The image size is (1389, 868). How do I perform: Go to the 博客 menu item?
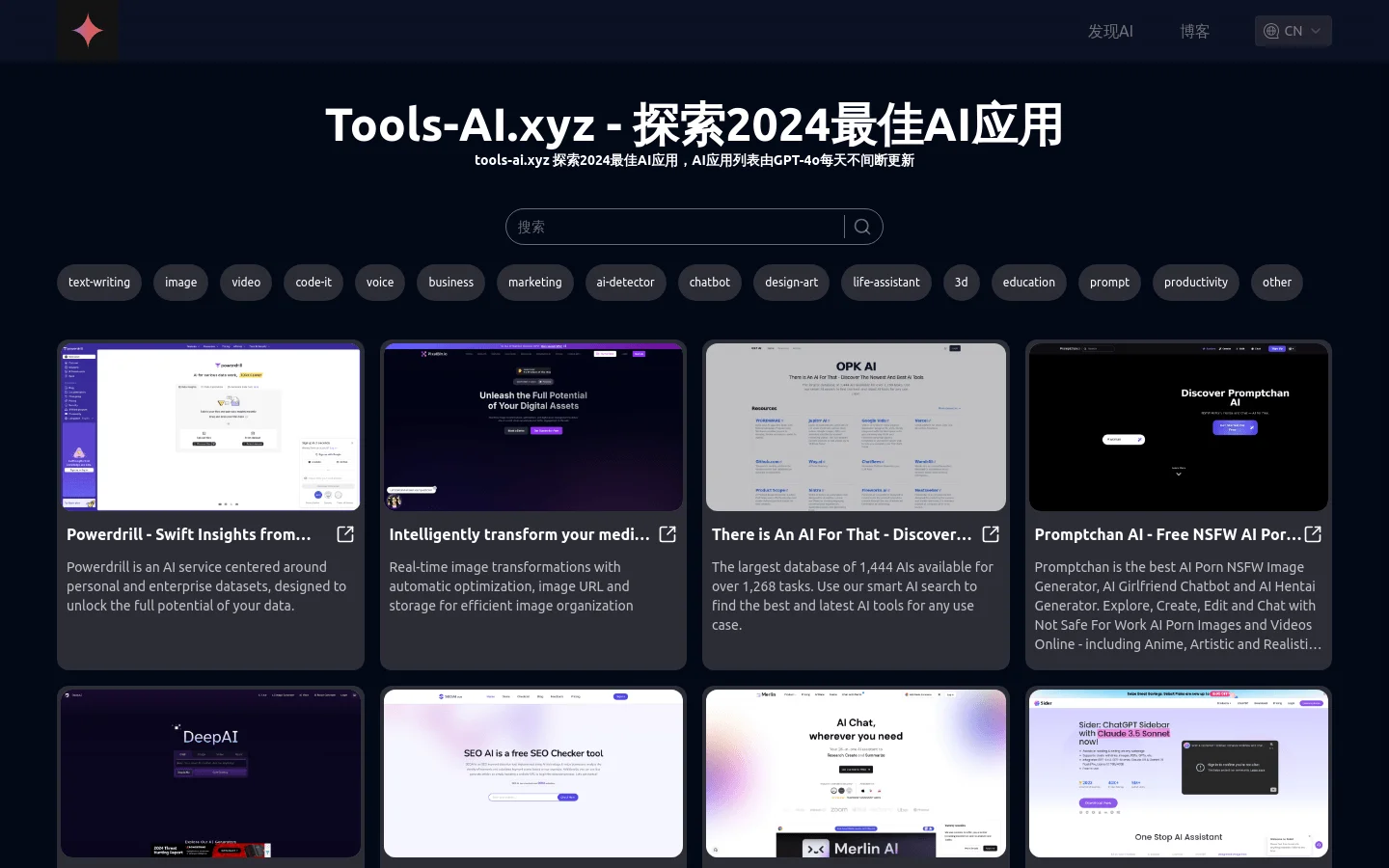1194,31
